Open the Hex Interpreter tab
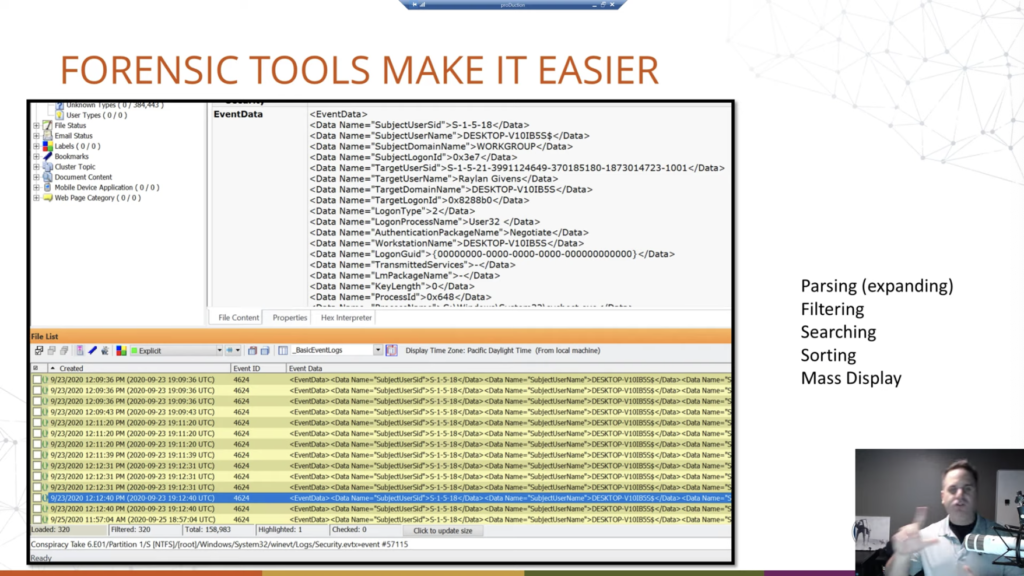Image resolution: width=1024 pixels, height=576 pixels. tap(346, 317)
